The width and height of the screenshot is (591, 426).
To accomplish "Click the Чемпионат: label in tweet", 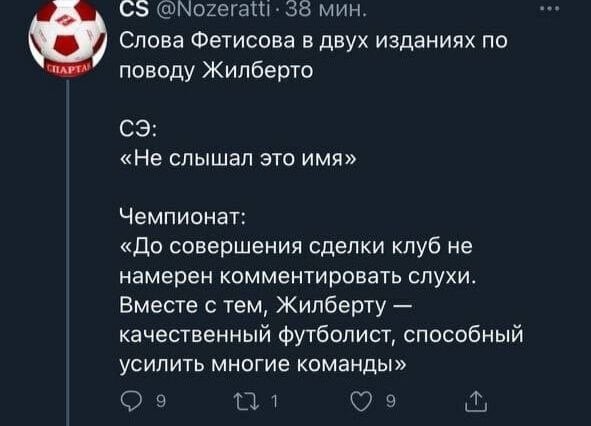I will [183, 218].
